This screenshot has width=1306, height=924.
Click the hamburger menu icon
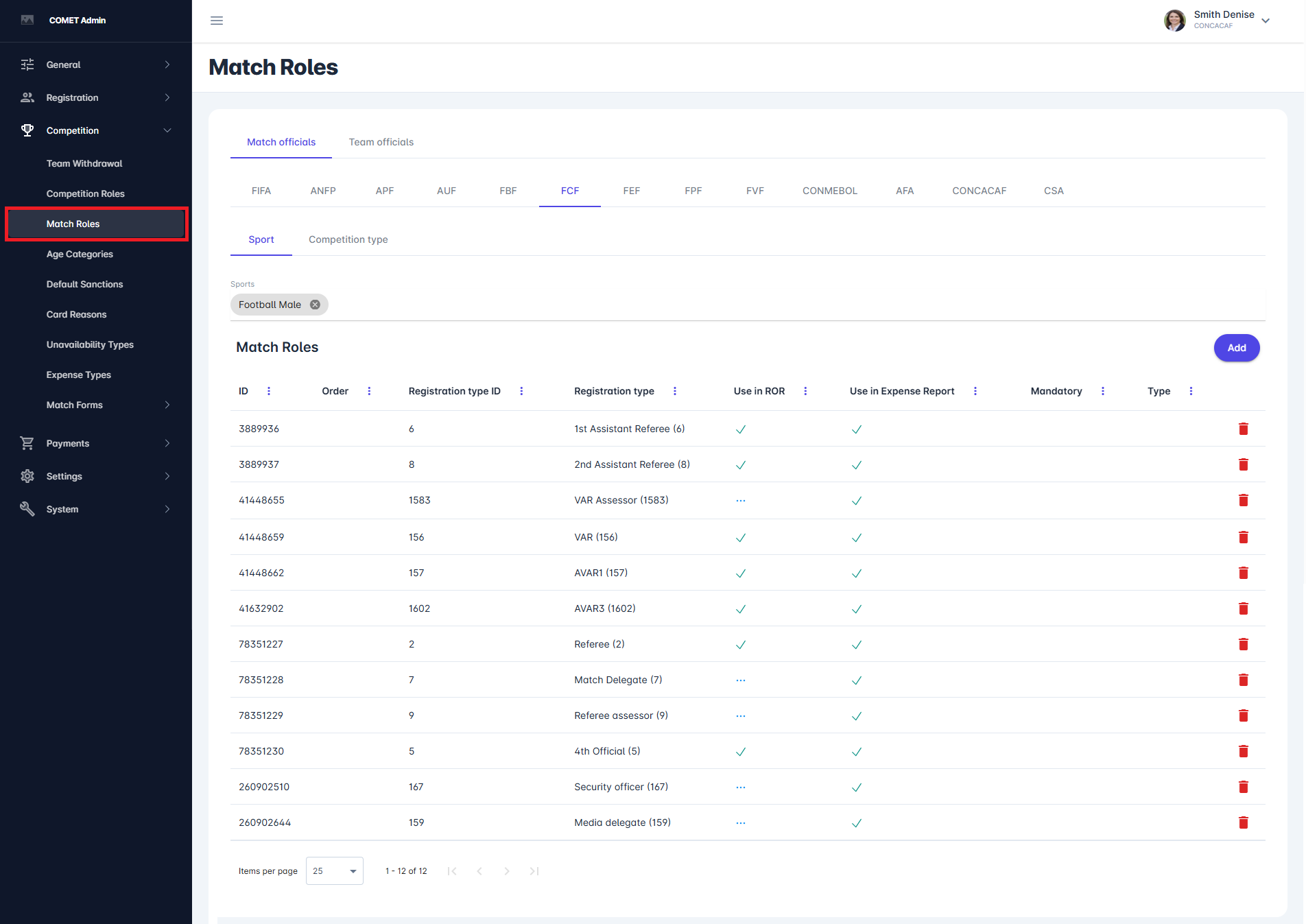217,21
